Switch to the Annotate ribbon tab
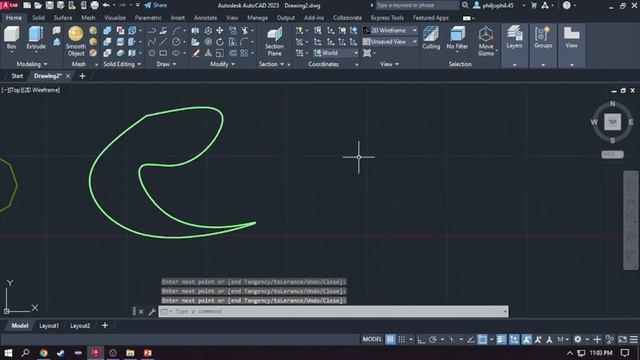640x360 pixels. point(205,18)
